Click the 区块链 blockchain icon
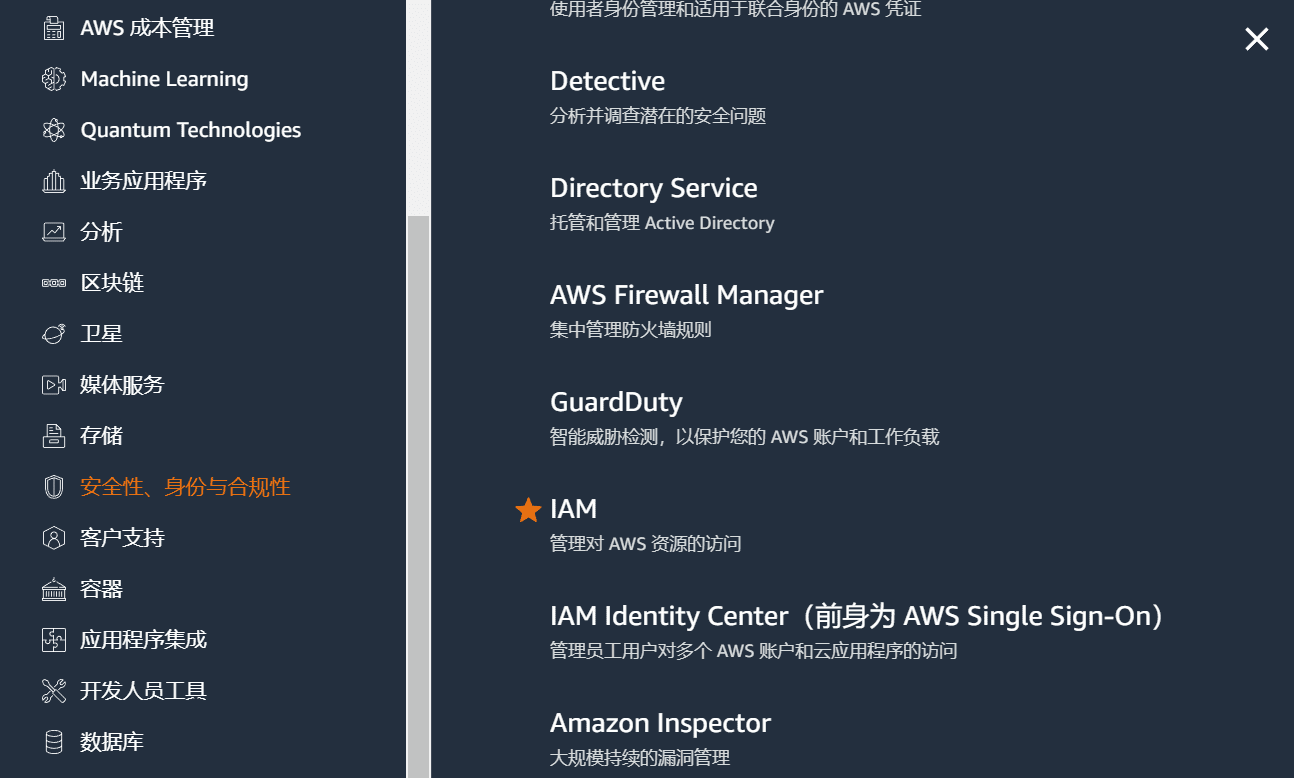This screenshot has height=778, width=1294. click(53, 282)
